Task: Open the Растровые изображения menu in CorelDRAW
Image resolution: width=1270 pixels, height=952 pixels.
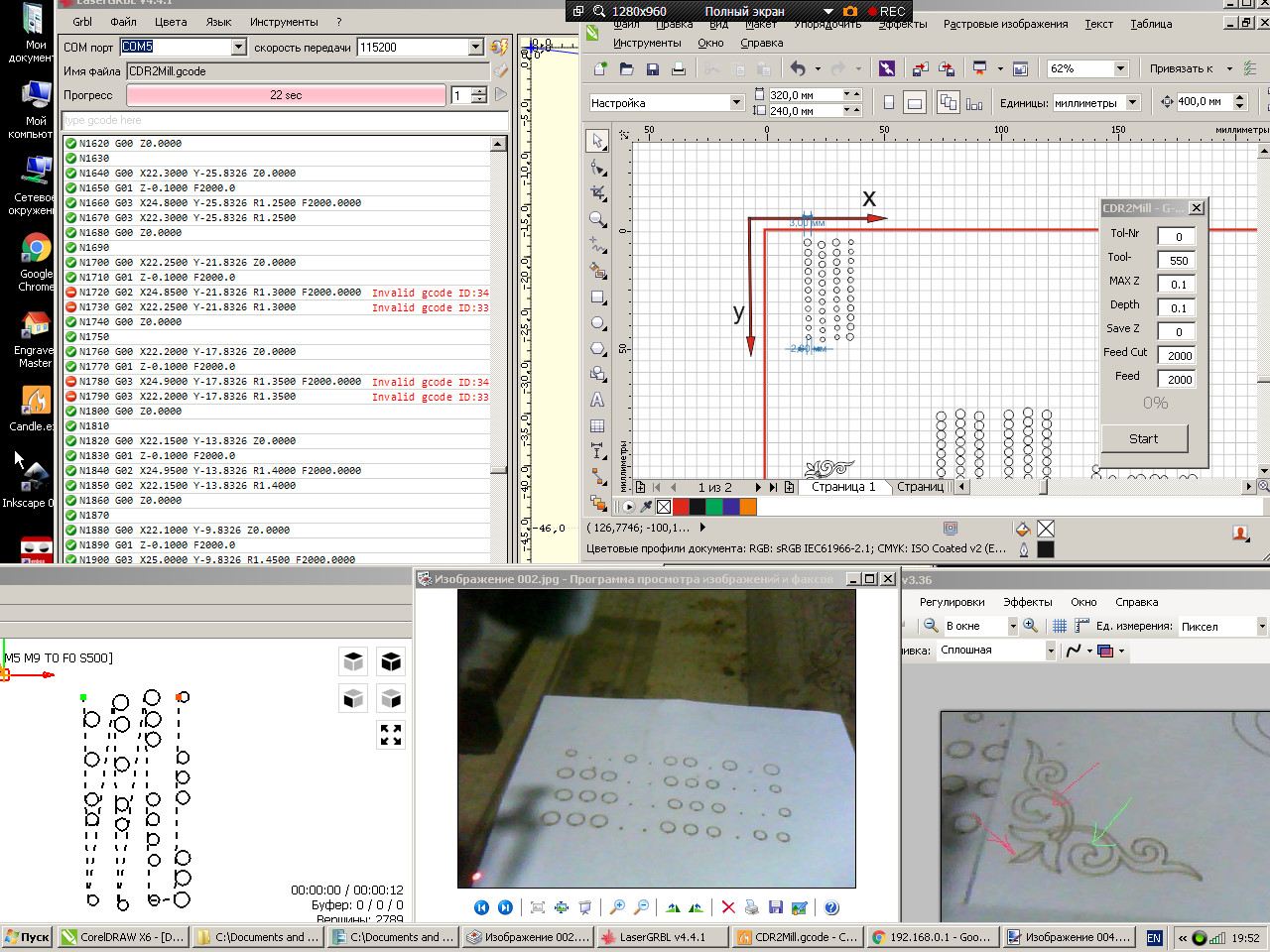Action: tap(1005, 24)
